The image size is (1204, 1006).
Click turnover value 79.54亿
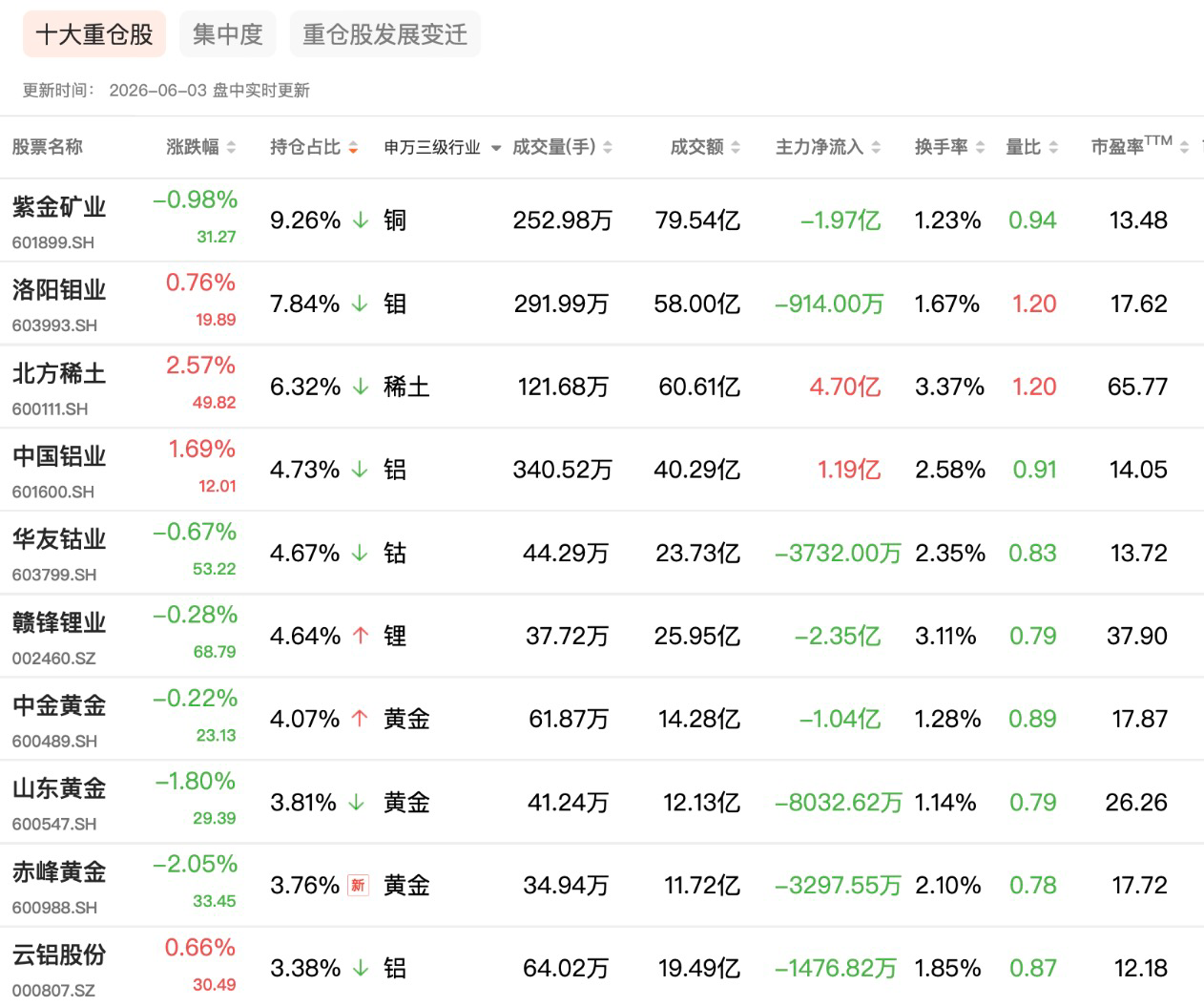pos(697,220)
